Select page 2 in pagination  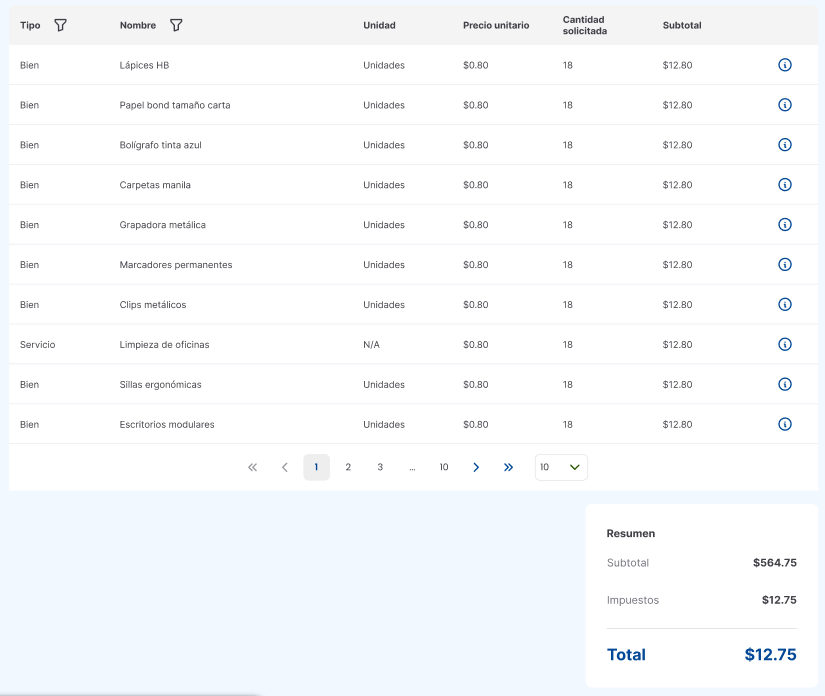(348, 467)
